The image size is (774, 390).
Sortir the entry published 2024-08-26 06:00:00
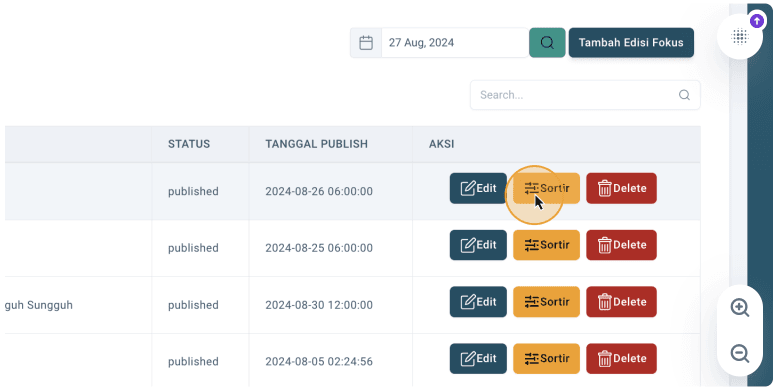(x=546, y=188)
